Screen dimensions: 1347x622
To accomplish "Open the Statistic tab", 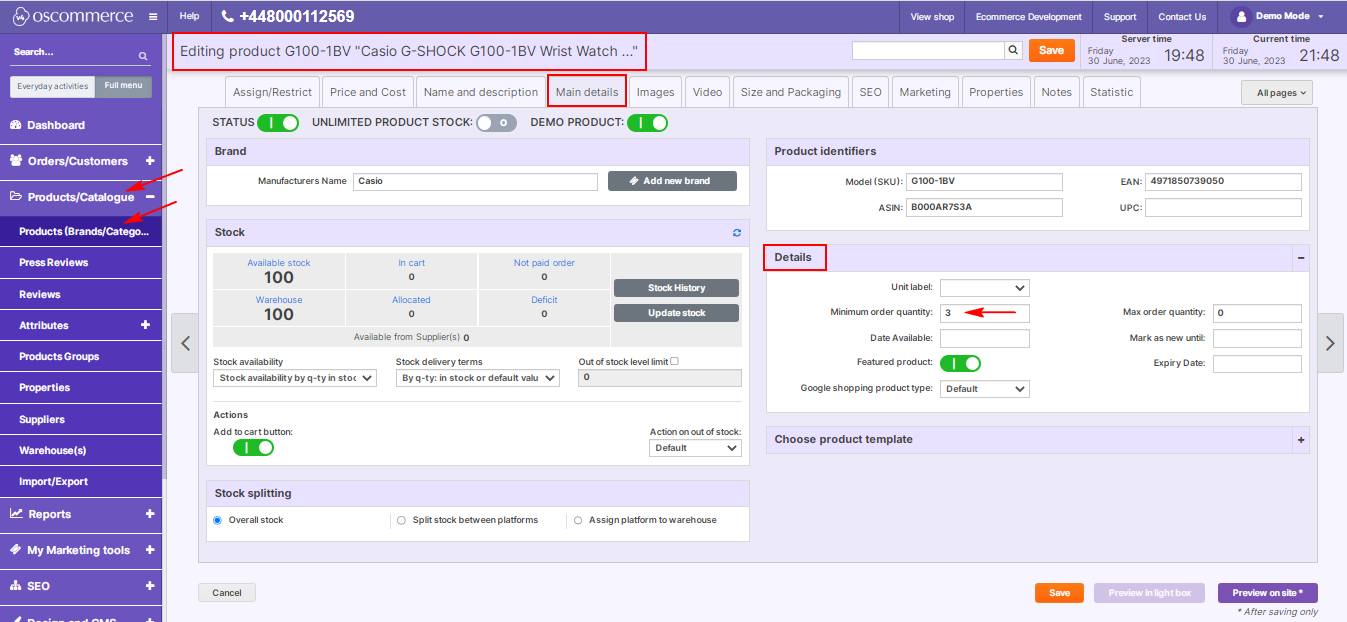I will (1112, 92).
